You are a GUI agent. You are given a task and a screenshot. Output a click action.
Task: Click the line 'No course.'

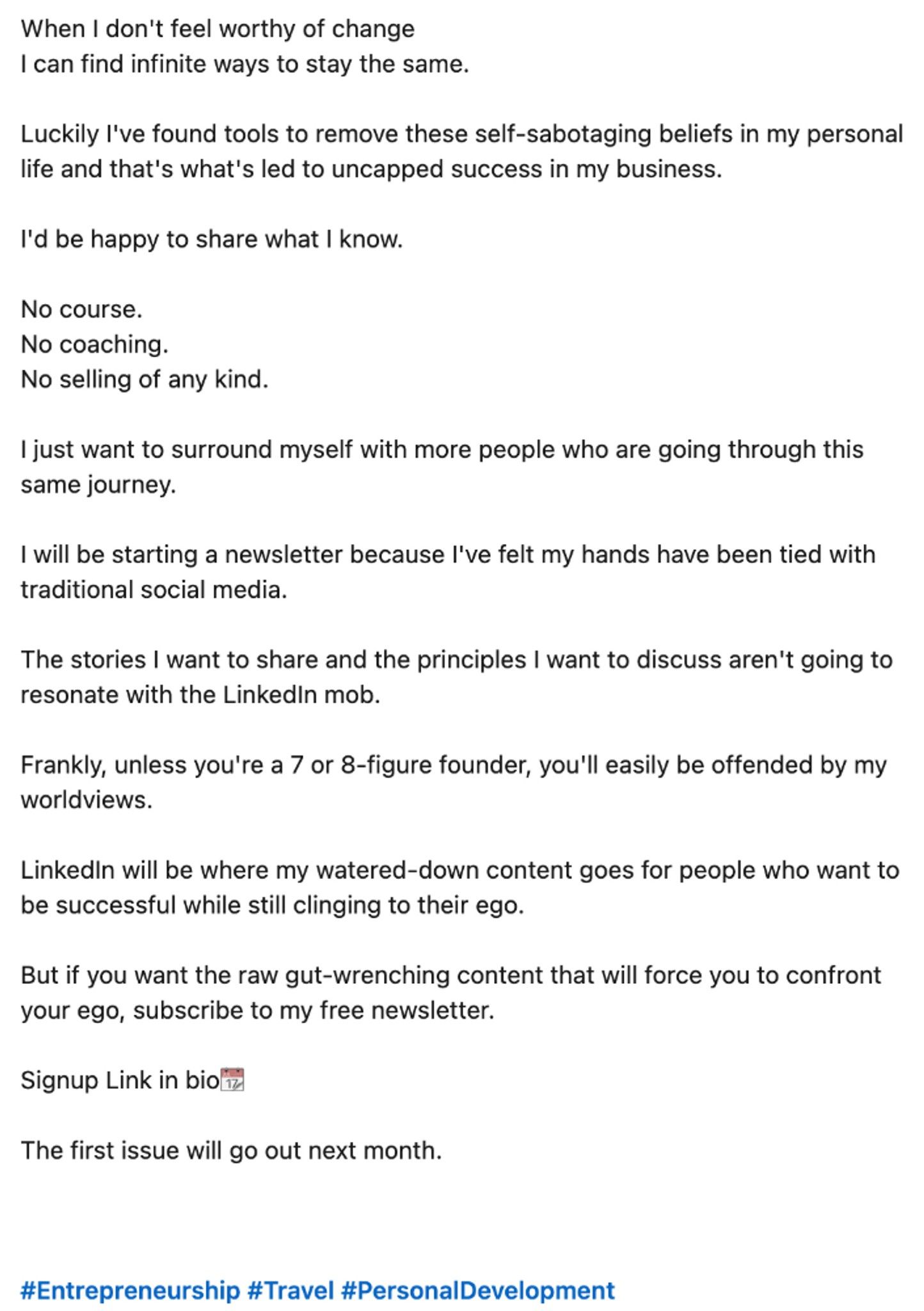pyautogui.click(x=81, y=309)
